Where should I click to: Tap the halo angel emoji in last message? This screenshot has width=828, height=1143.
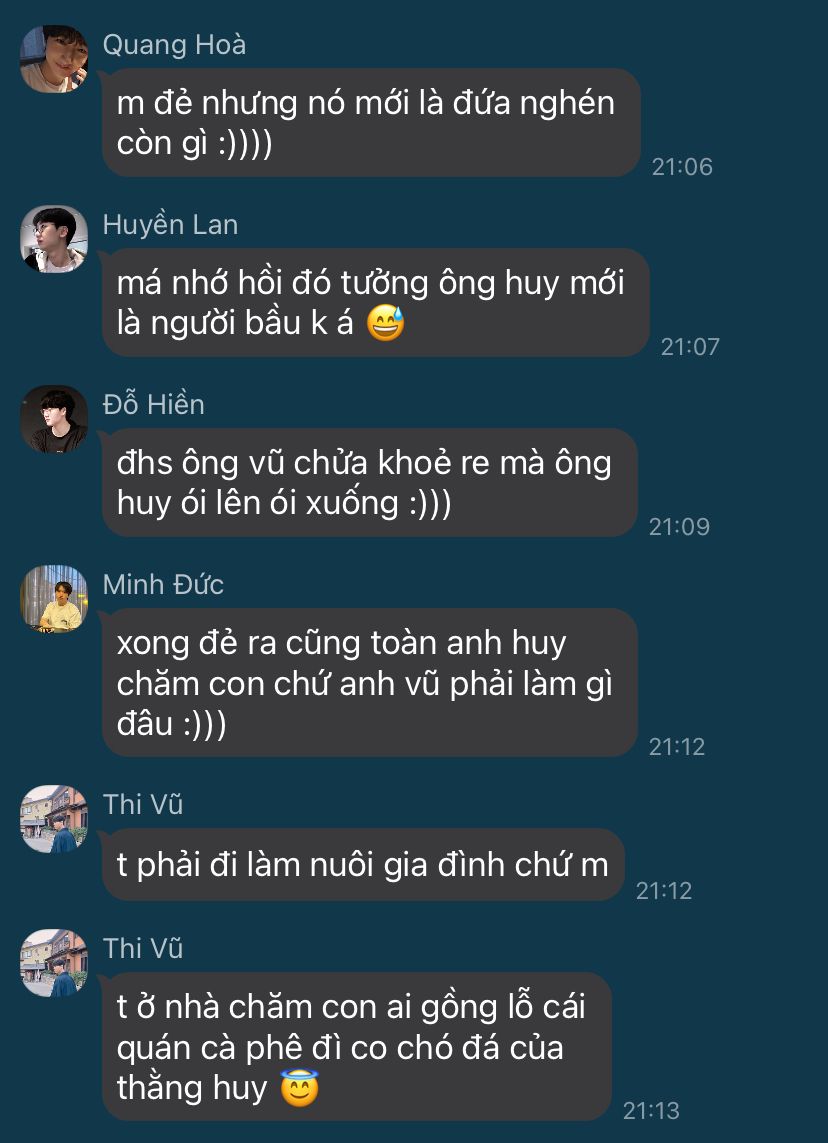pyautogui.click(x=300, y=1088)
